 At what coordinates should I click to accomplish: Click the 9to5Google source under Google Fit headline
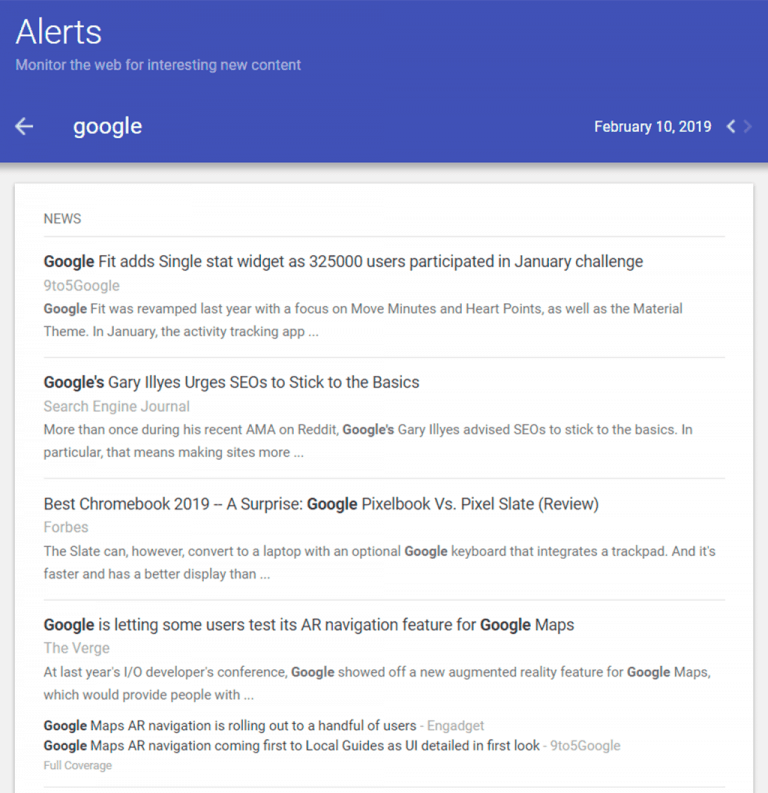(x=81, y=286)
